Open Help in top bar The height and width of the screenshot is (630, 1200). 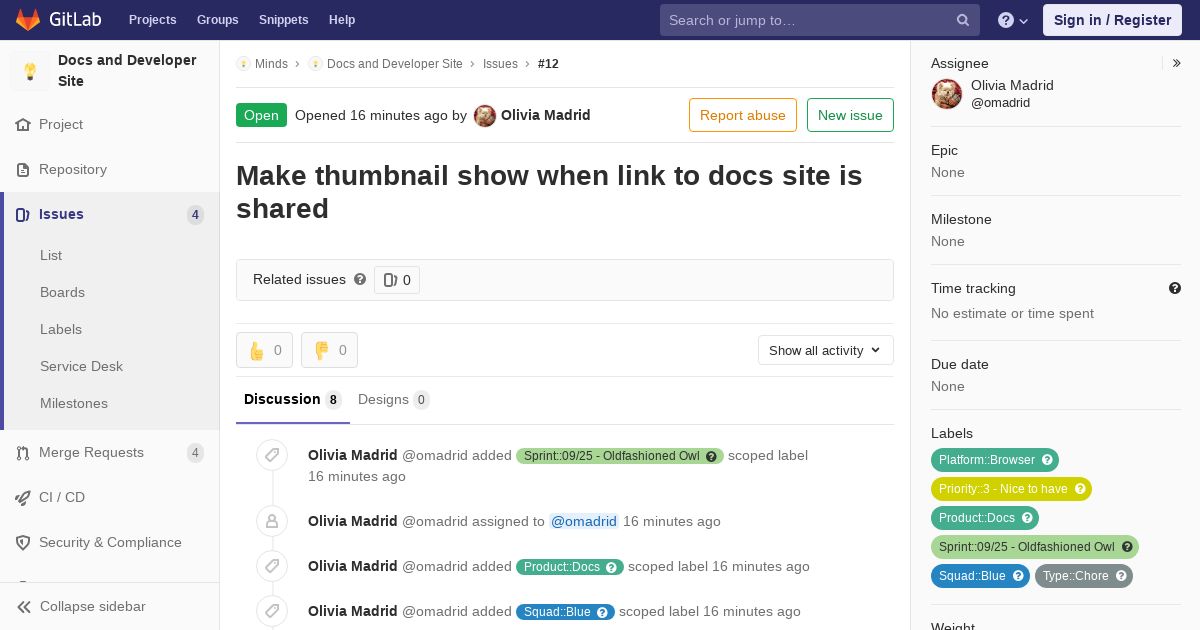(342, 20)
